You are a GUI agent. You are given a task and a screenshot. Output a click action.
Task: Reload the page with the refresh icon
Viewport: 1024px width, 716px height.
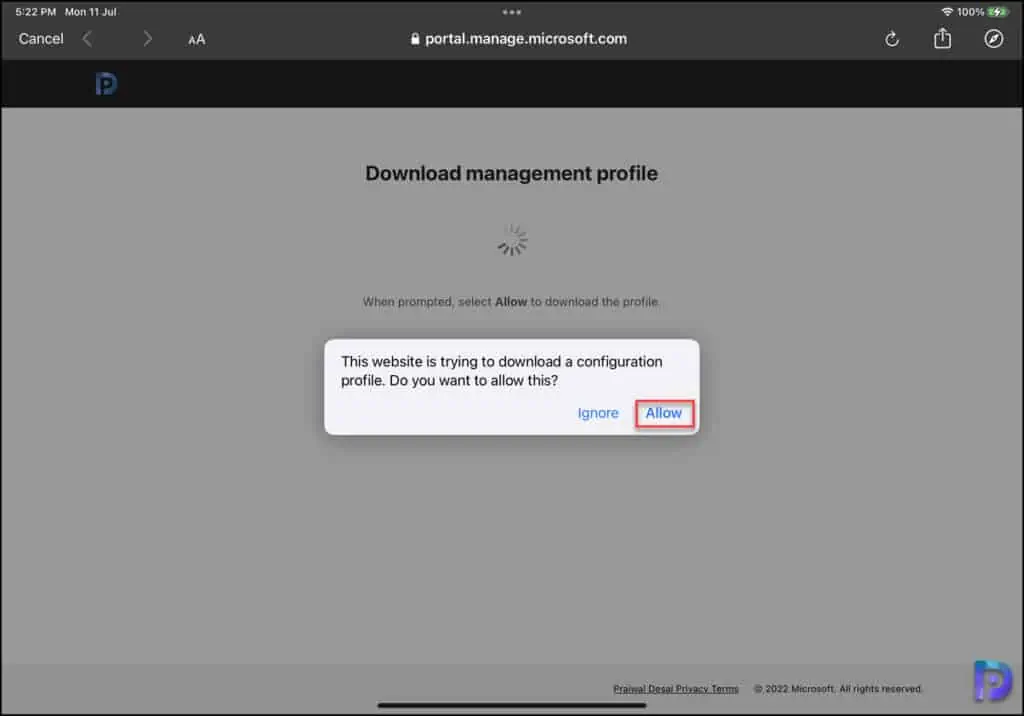891,39
